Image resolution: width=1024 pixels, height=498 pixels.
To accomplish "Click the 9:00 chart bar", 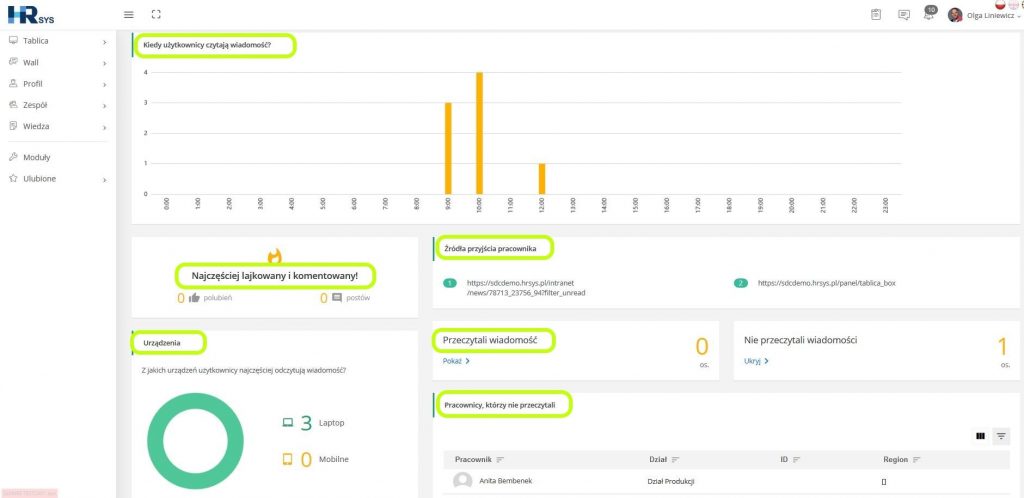I will 448,148.
